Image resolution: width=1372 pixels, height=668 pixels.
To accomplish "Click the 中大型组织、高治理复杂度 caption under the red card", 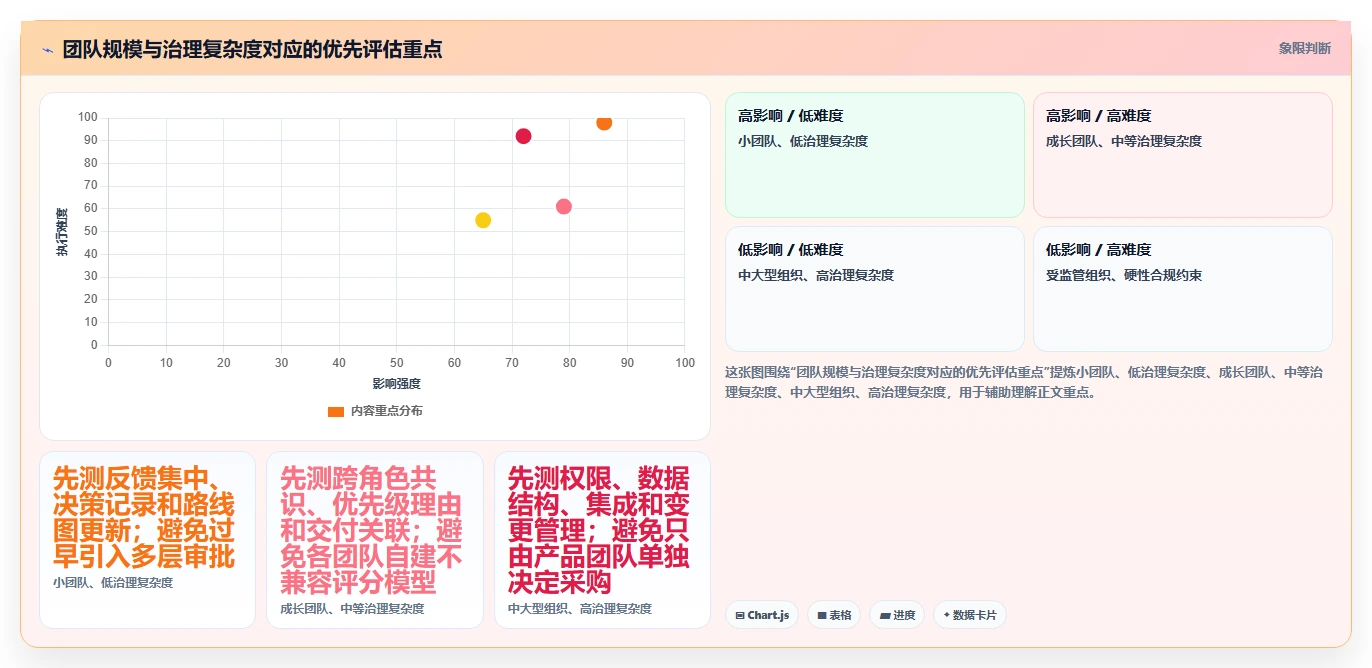I will pos(580,608).
